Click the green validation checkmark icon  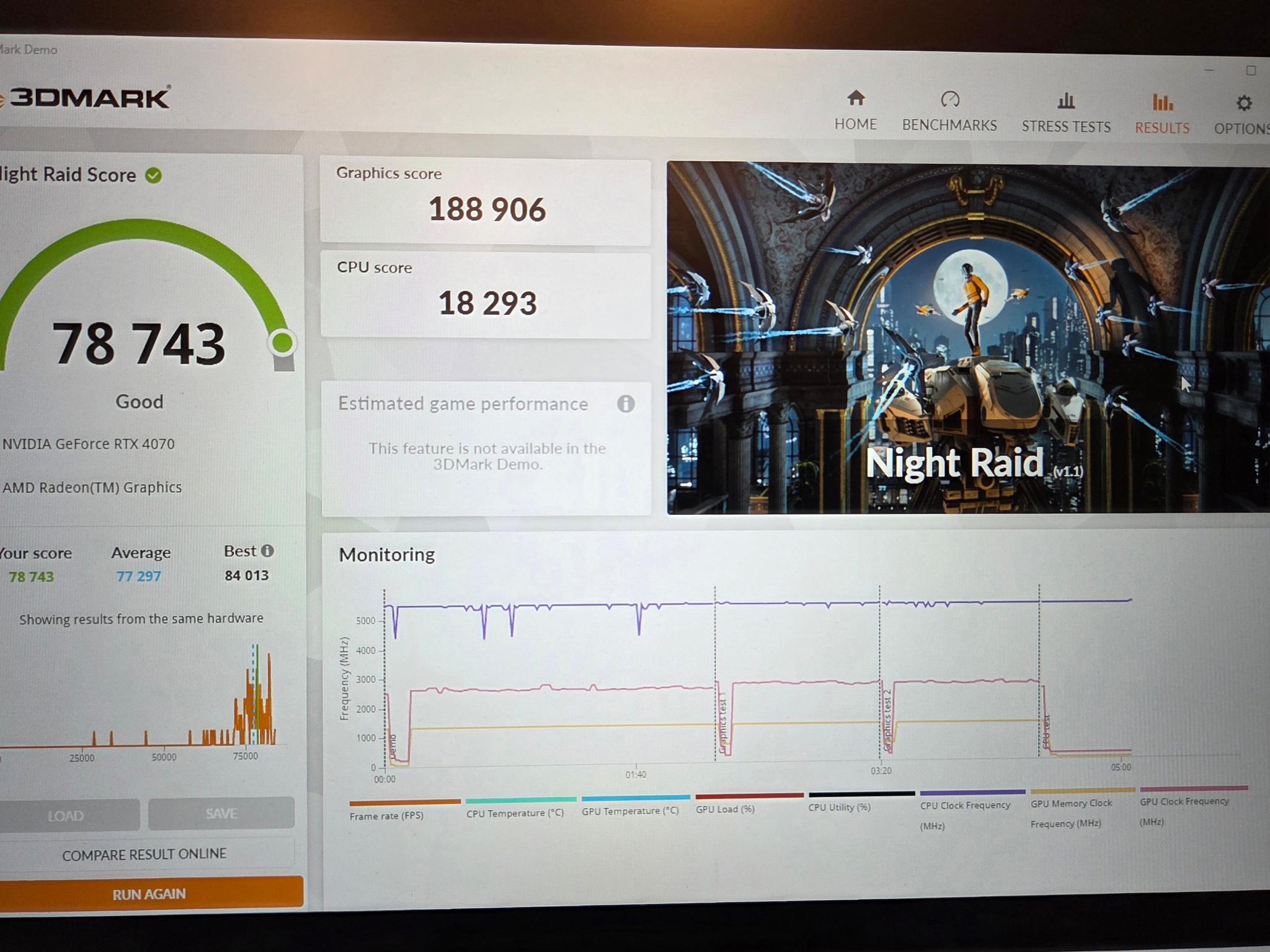(153, 175)
